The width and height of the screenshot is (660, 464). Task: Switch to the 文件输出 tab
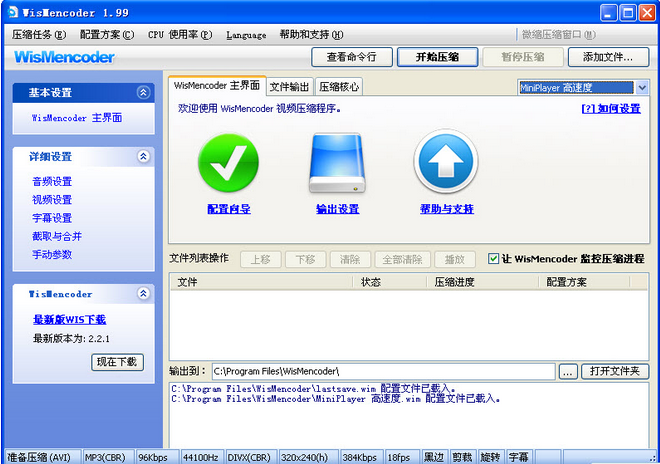coord(290,87)
